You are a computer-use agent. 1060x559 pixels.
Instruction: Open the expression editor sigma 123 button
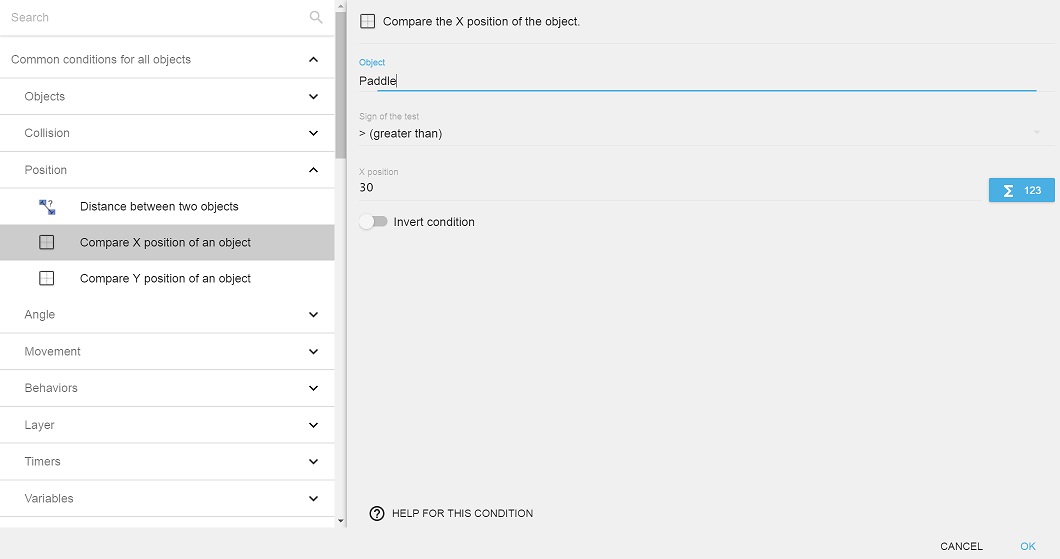click(x=1021, y=190)
